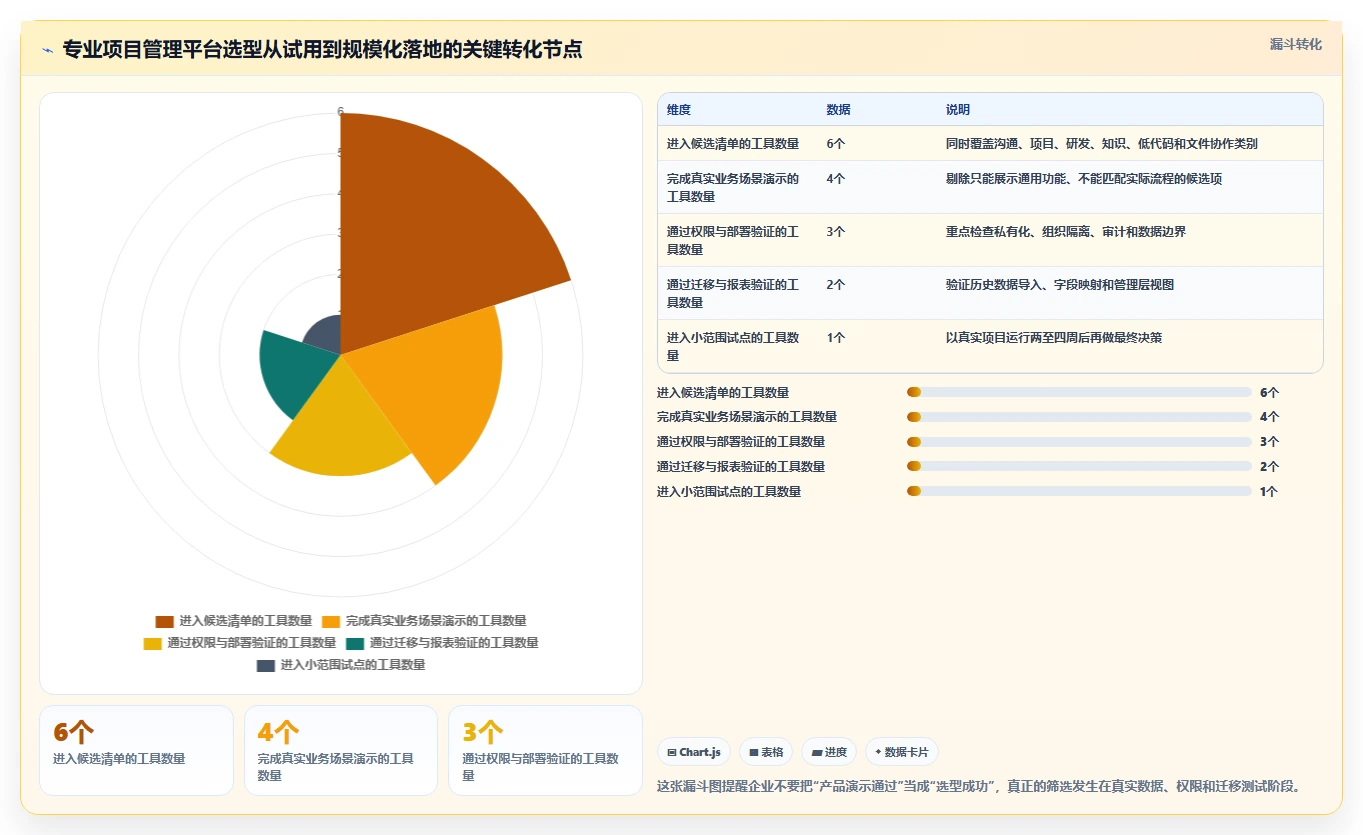
Task: Click the 漏斗转化 label at top right
Action: [1295, 45]
